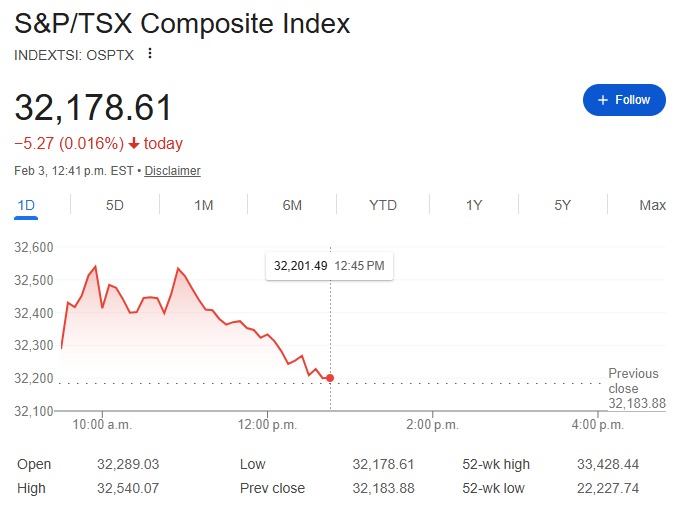The image size is (677, 505).
Task: Show the 6M chart range
Action: [293, 205]
